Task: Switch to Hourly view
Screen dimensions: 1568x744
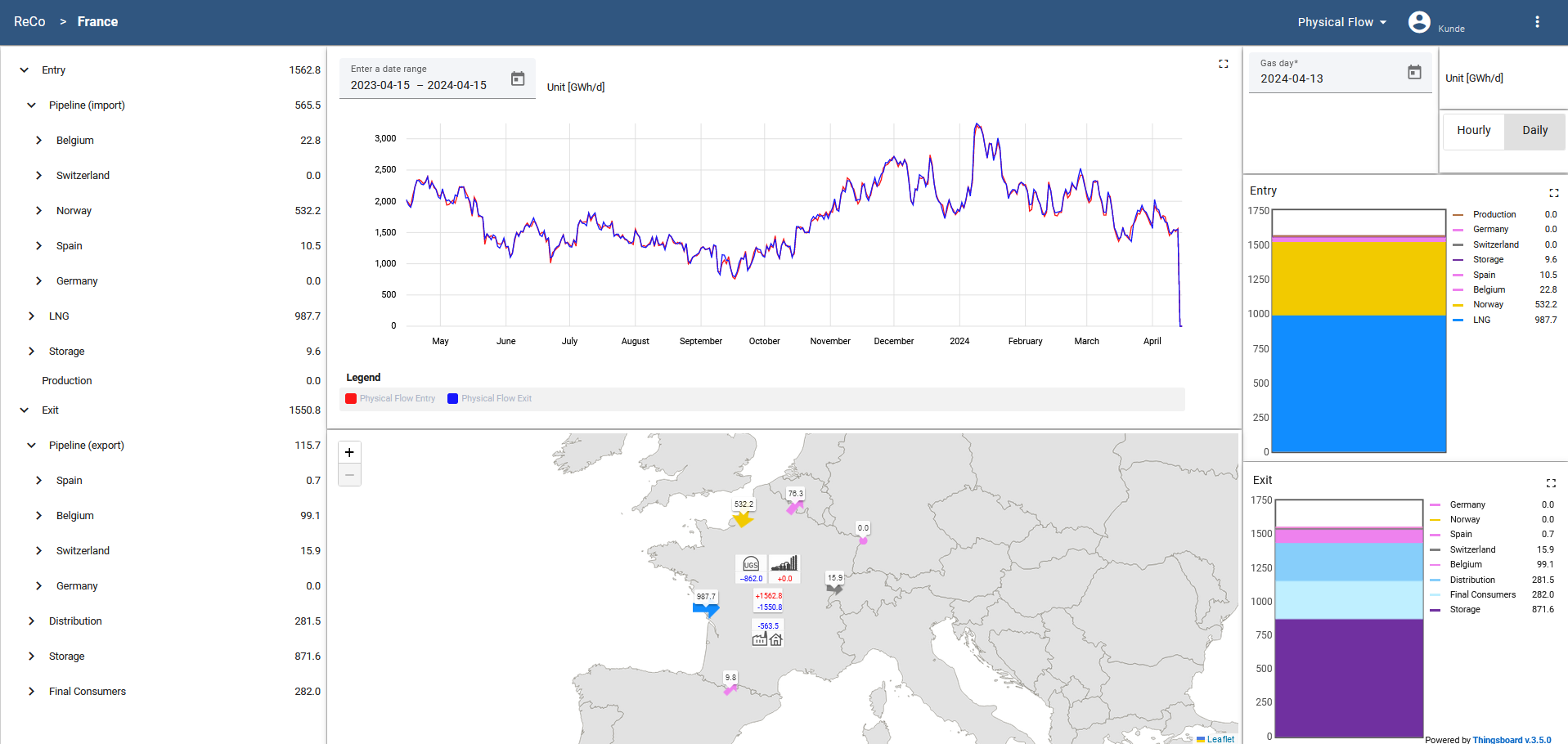Action: click(1473, 131)
